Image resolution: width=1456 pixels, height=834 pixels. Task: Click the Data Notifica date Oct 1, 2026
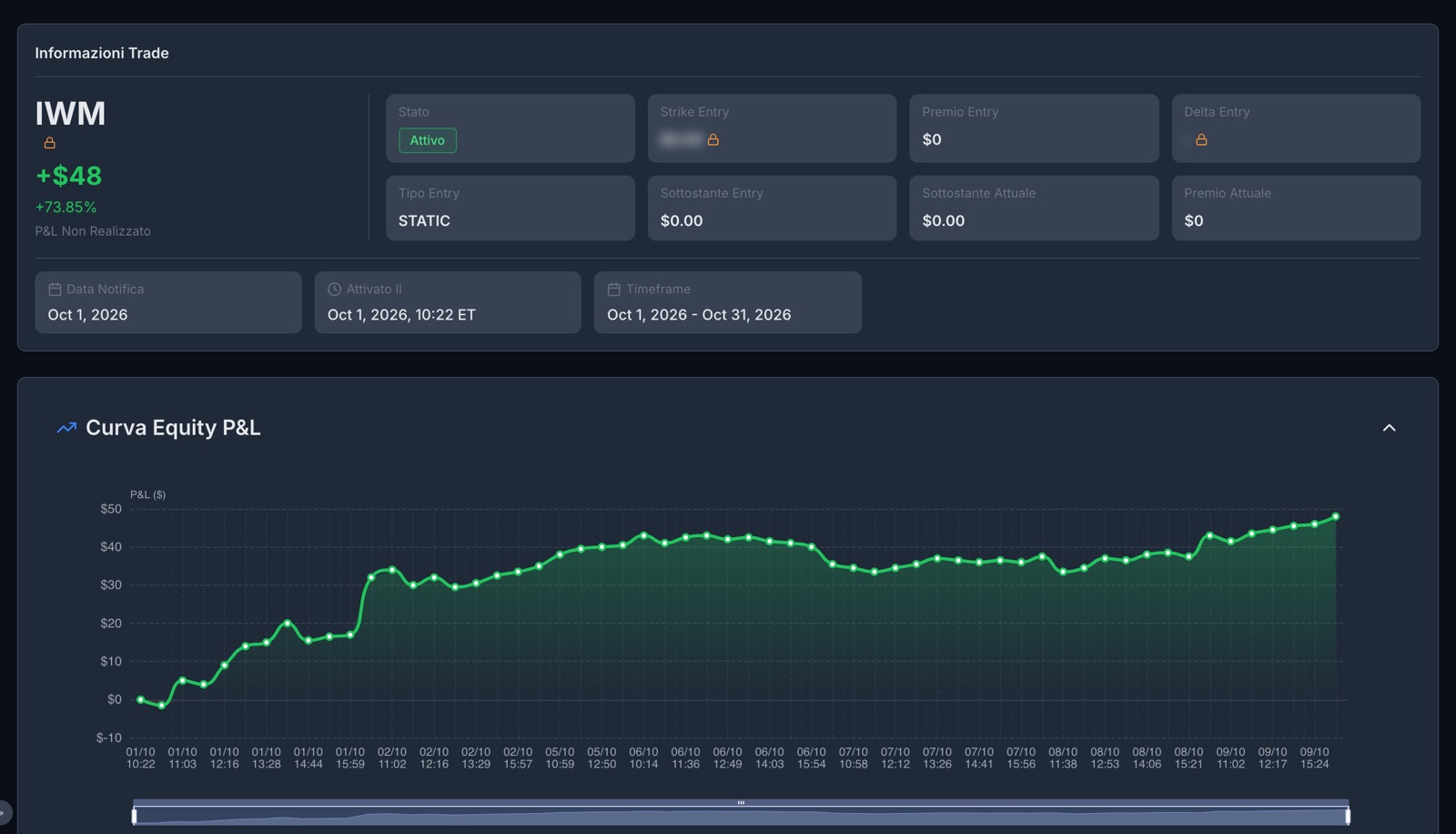pyautogui.click(x=87, y=315)
